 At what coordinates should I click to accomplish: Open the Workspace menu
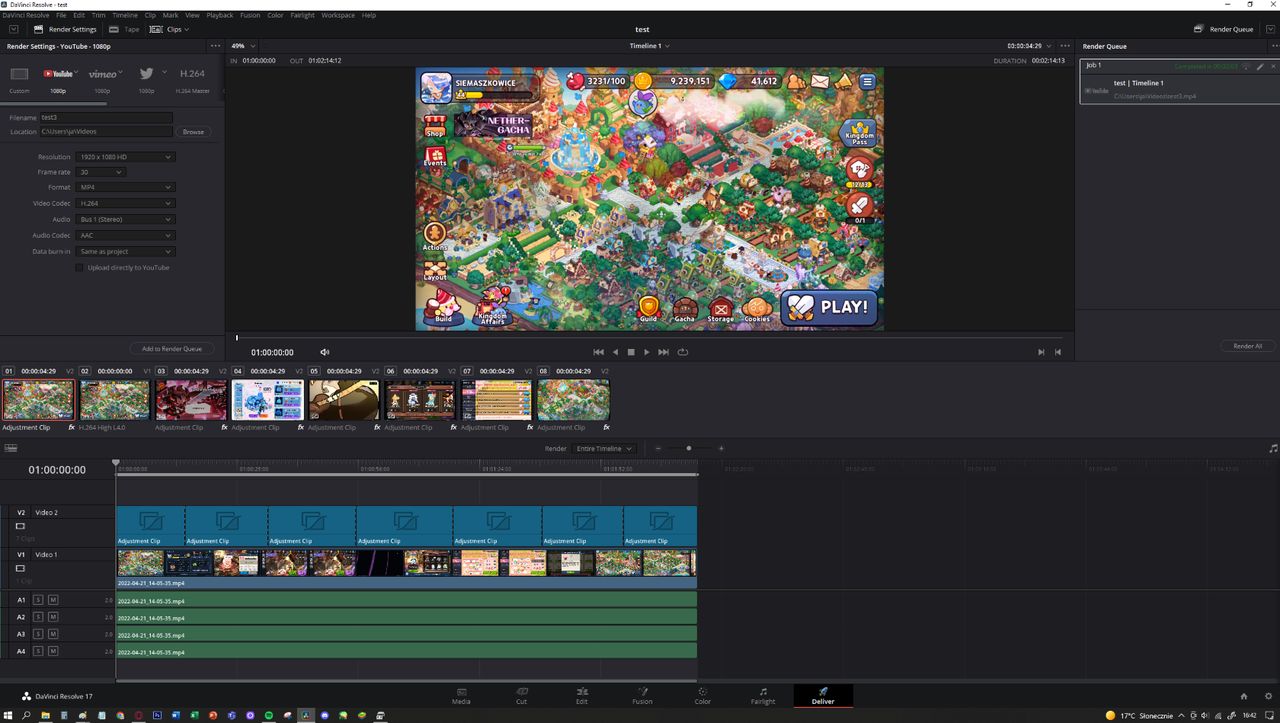coord(337,15)
